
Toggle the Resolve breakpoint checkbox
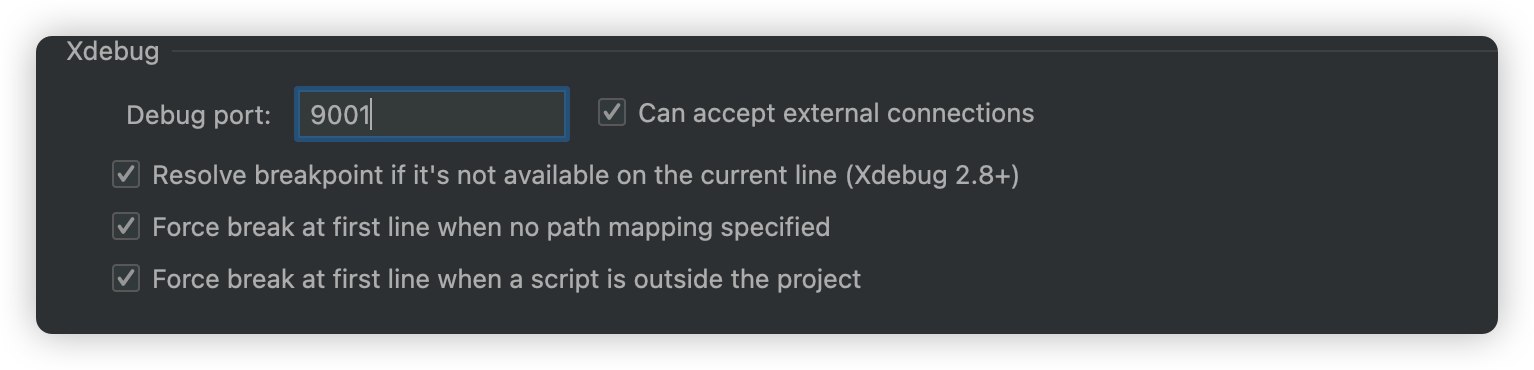coord(125,175)
